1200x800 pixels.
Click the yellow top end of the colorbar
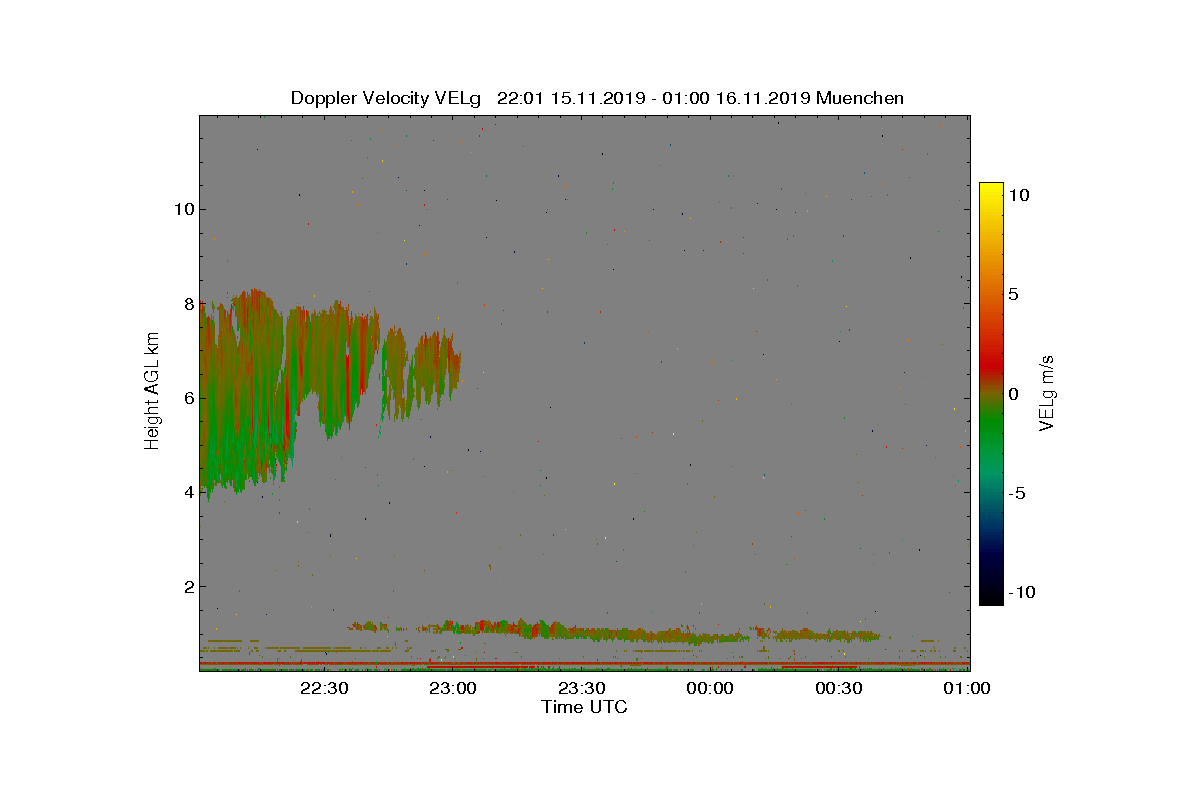pyautogui.click(x=991, y=190)
